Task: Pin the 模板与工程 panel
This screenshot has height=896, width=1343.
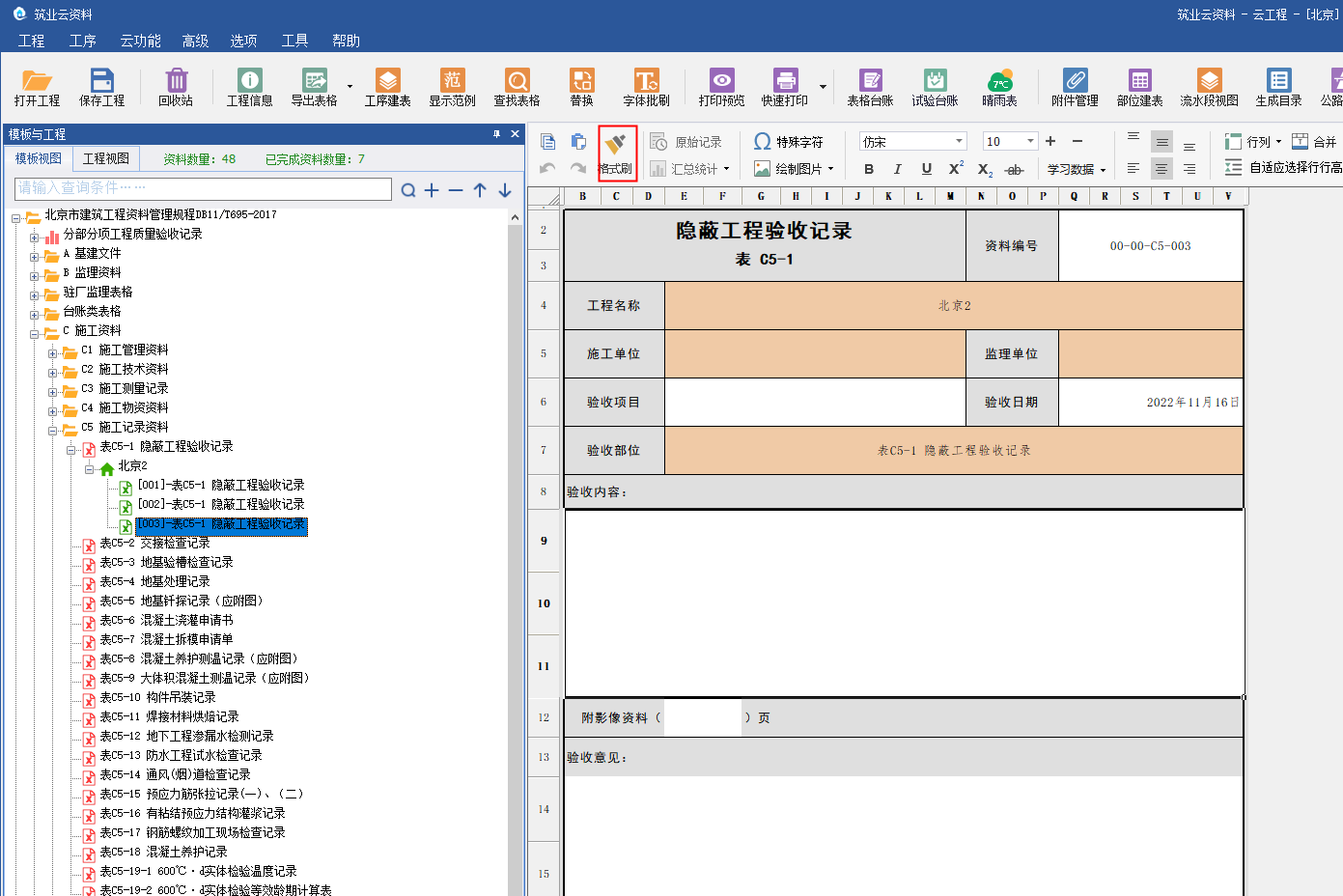Action: point(496,134)
